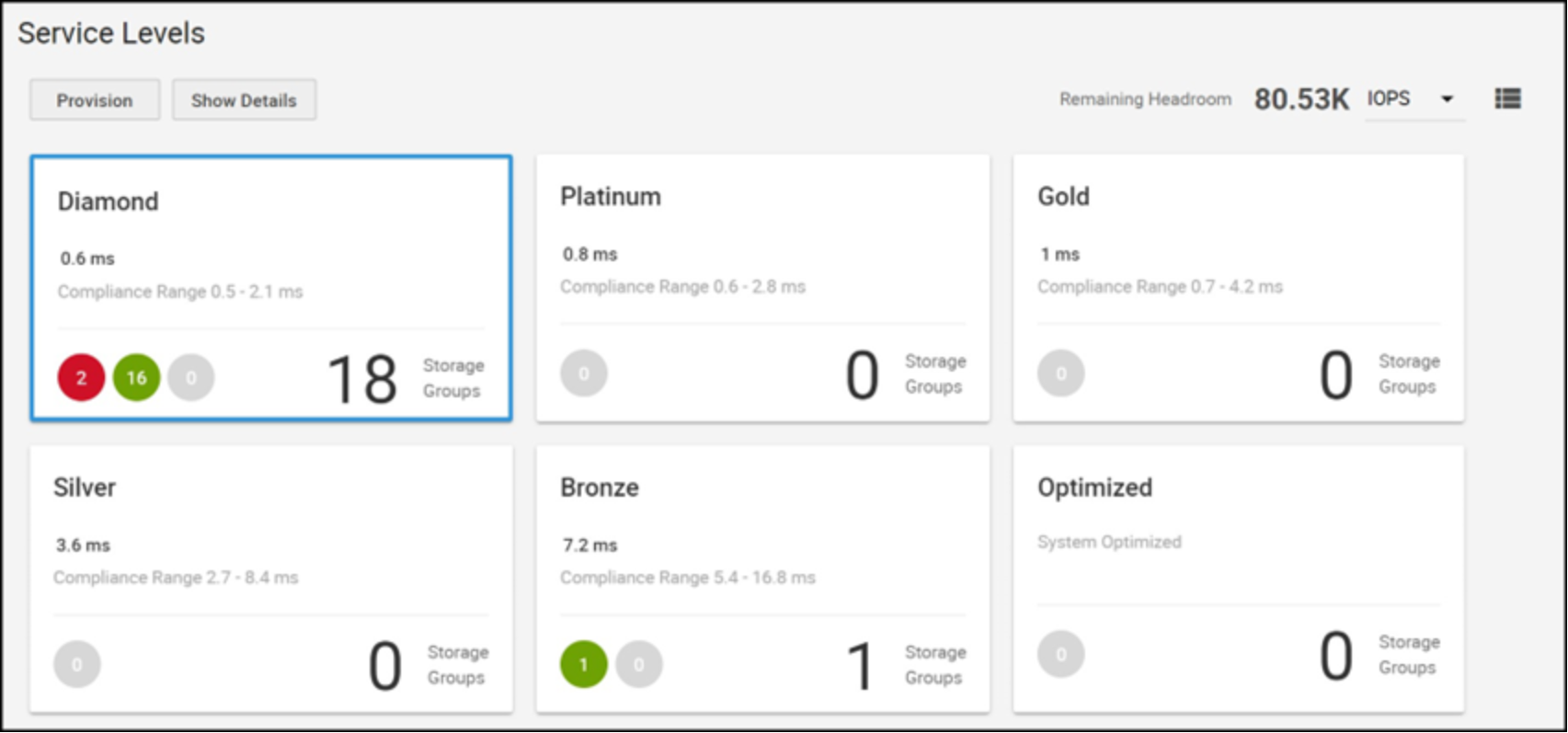Select the Silver card title
The width and height of the screenshot is (1568, 733).
pos(85,487)
